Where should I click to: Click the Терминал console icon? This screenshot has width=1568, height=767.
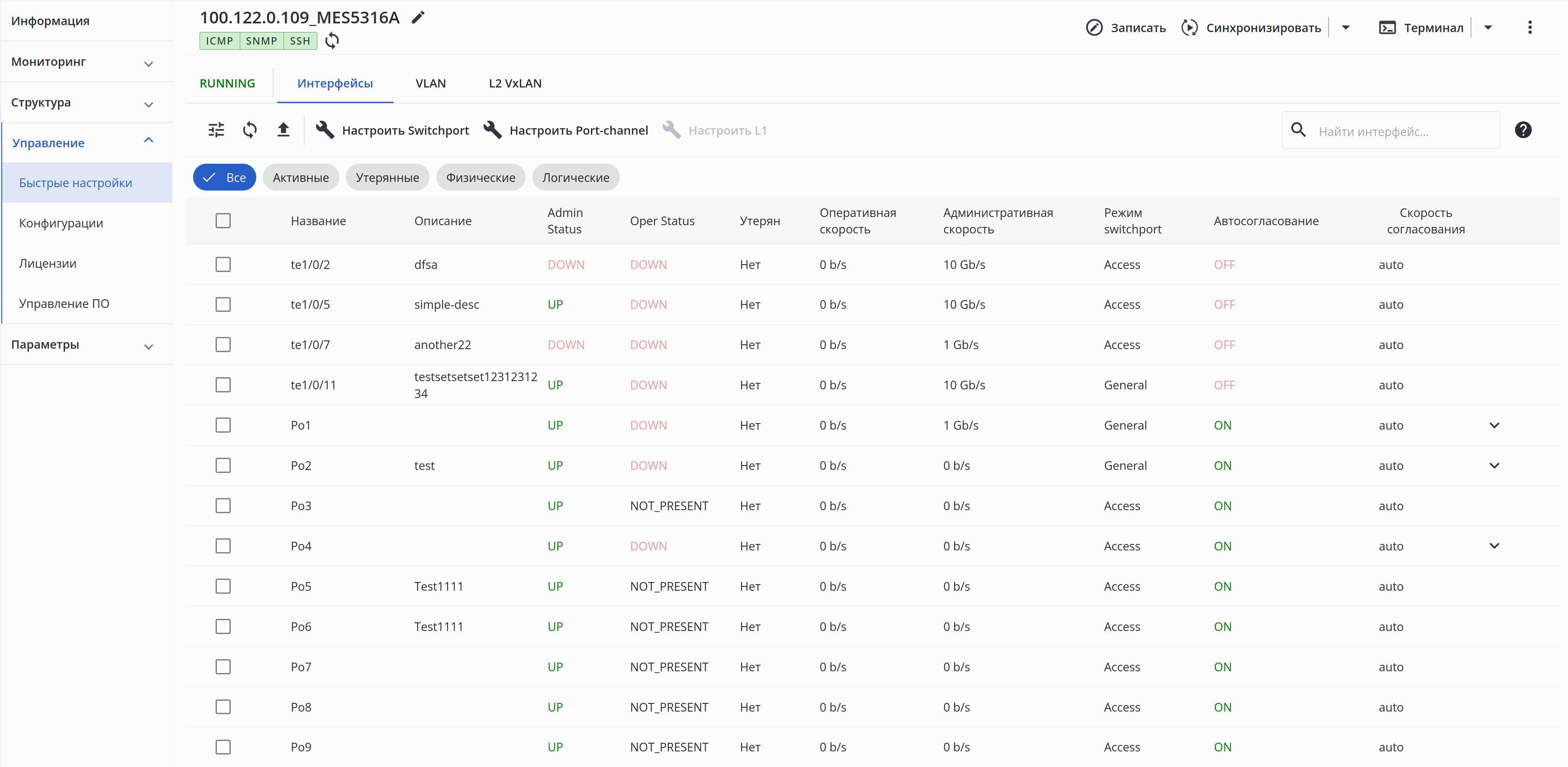(x=1387, y=27)
